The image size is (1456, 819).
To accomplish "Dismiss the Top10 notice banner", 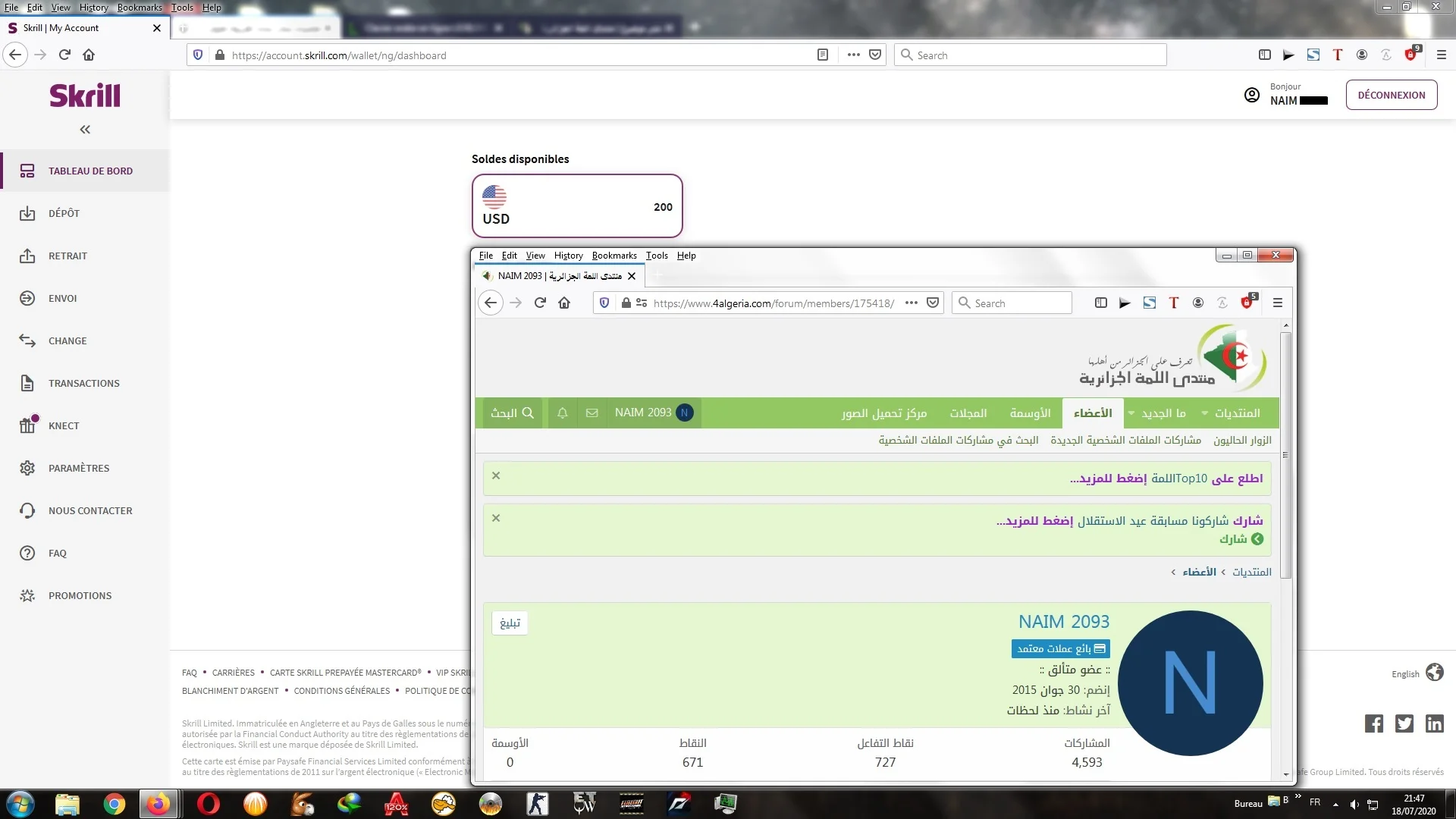I will 496,475.
